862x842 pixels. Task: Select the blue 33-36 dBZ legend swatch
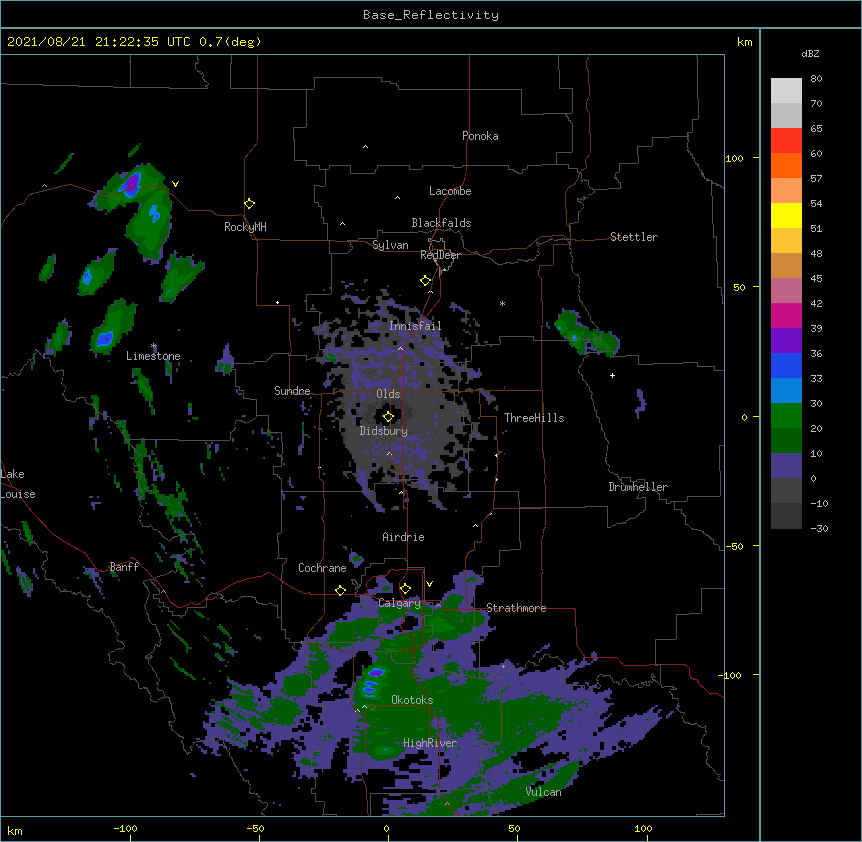click(x=786, y=366)
